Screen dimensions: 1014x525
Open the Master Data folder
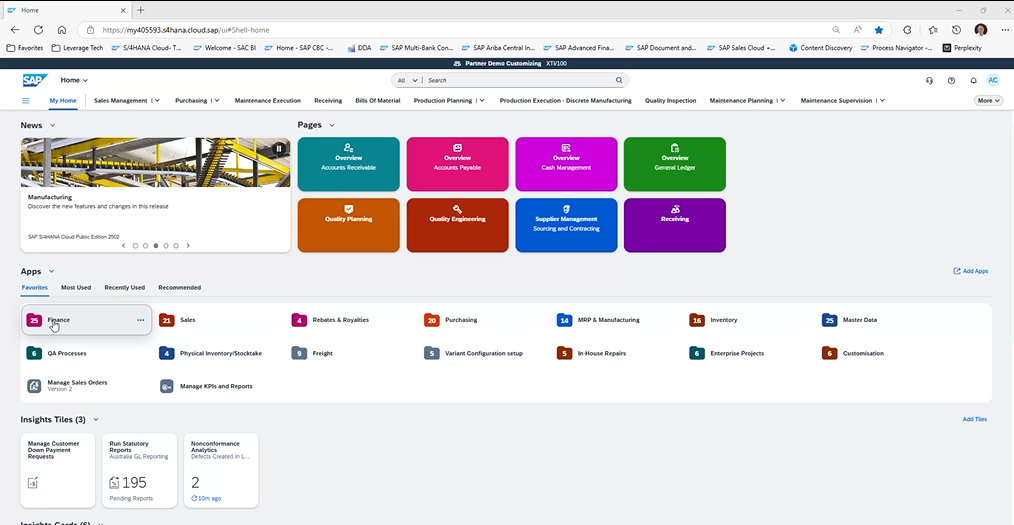[x=849, y=320]
